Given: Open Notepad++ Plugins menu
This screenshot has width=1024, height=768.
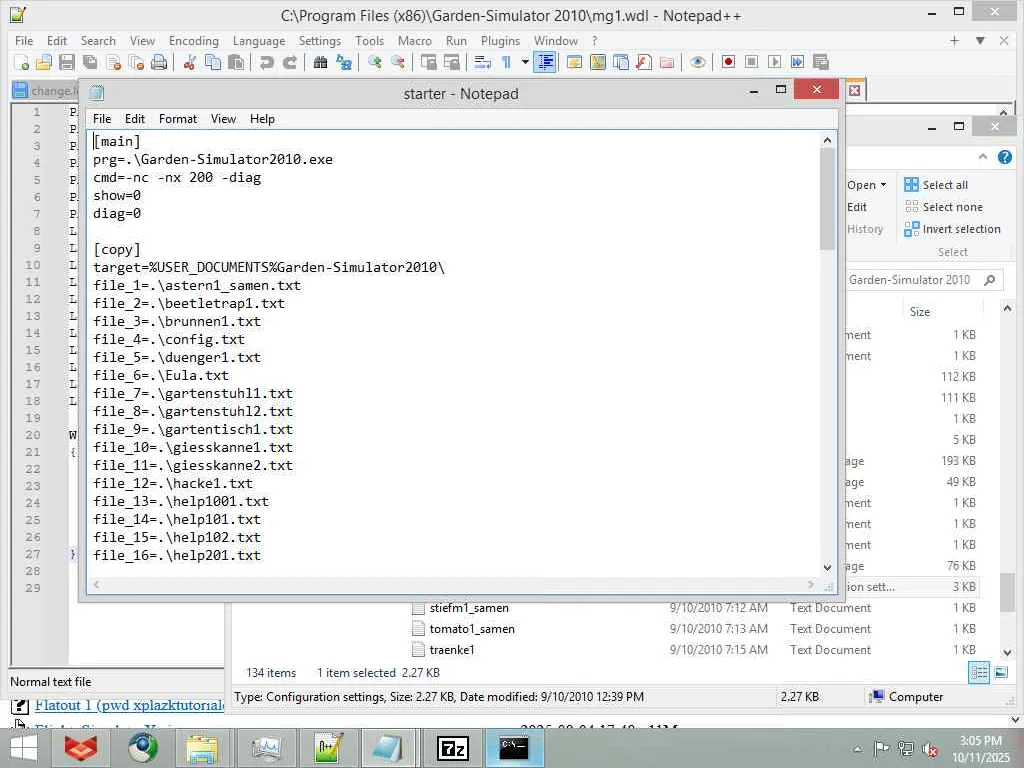Looking at the screenshot, I should [500, 40].
